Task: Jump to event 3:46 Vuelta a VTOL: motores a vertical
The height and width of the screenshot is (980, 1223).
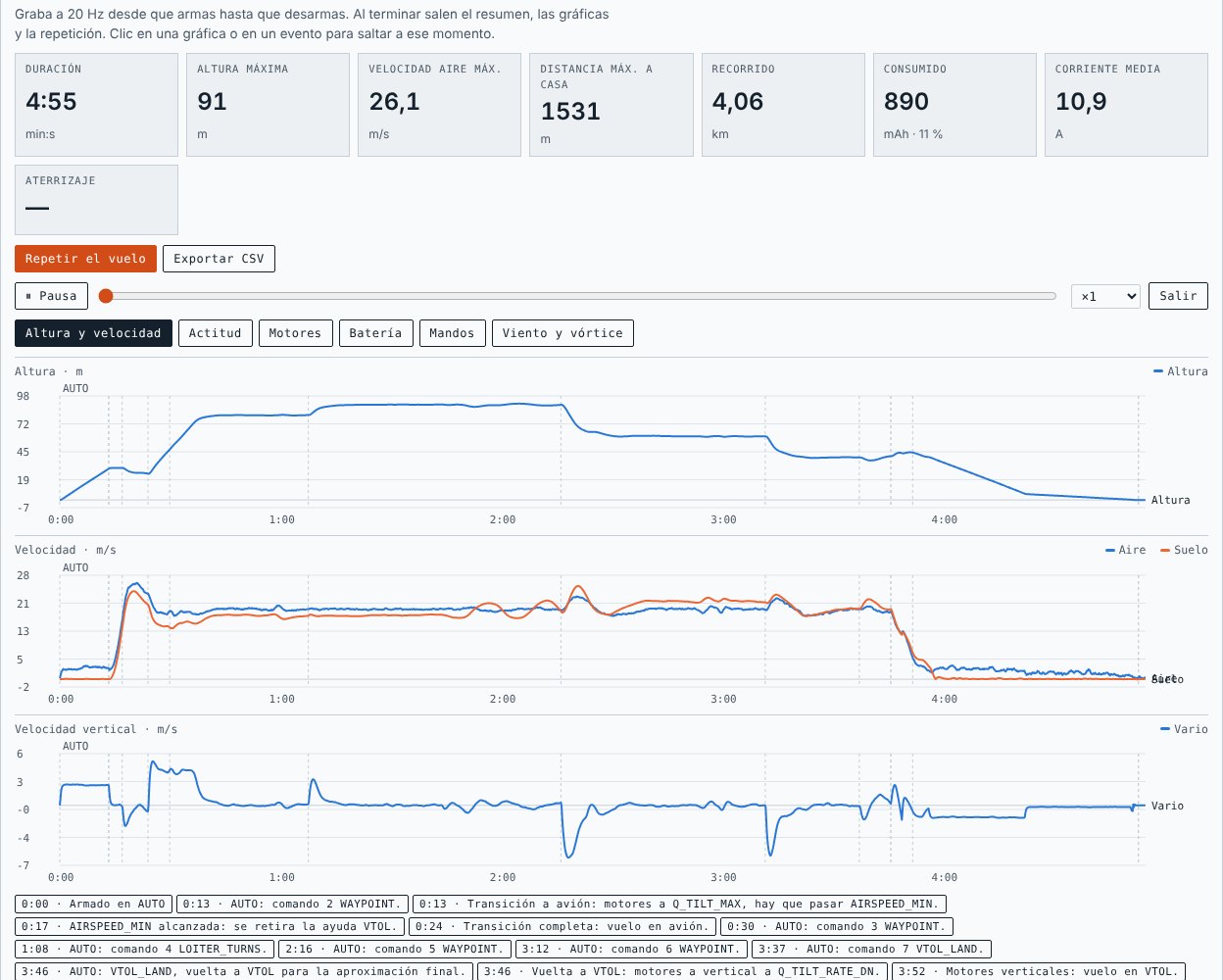Action: [682, 971]
